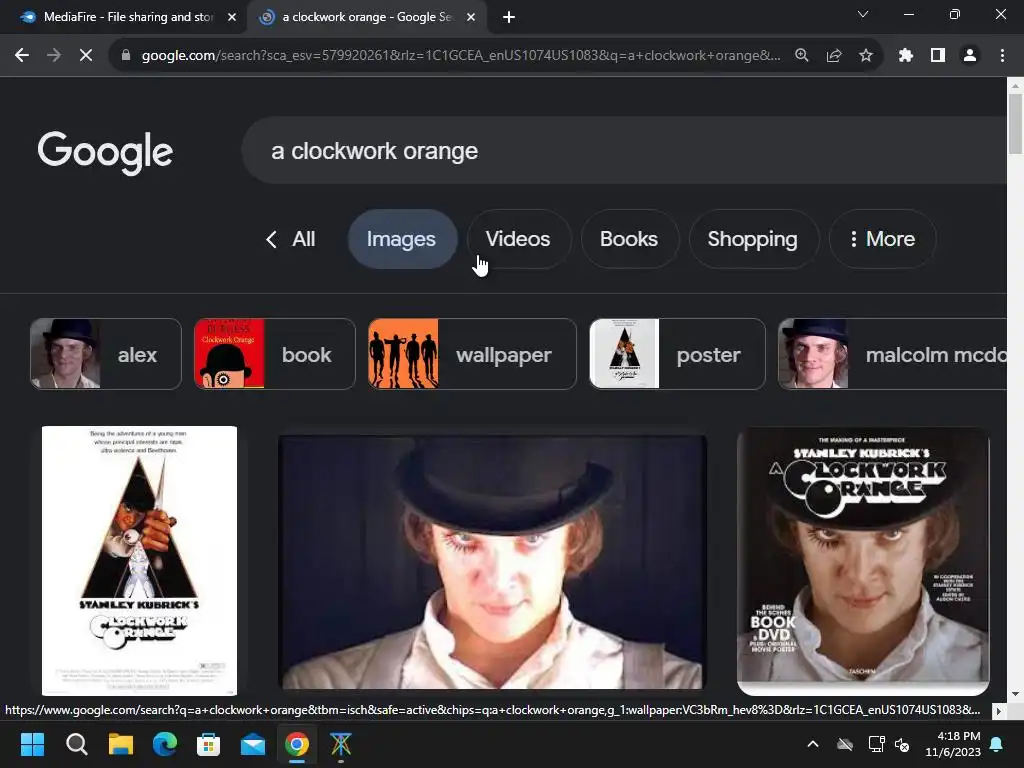Click the scroll right arrow at bottom
The image size is (1024, 768).
(999, 711)
